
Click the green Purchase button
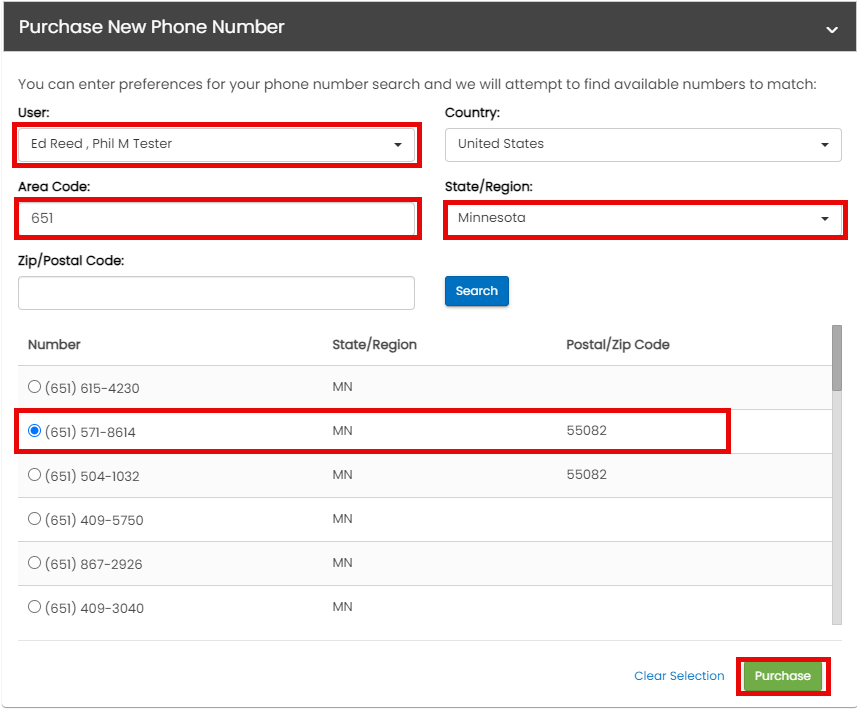click(x=783, y=676)
